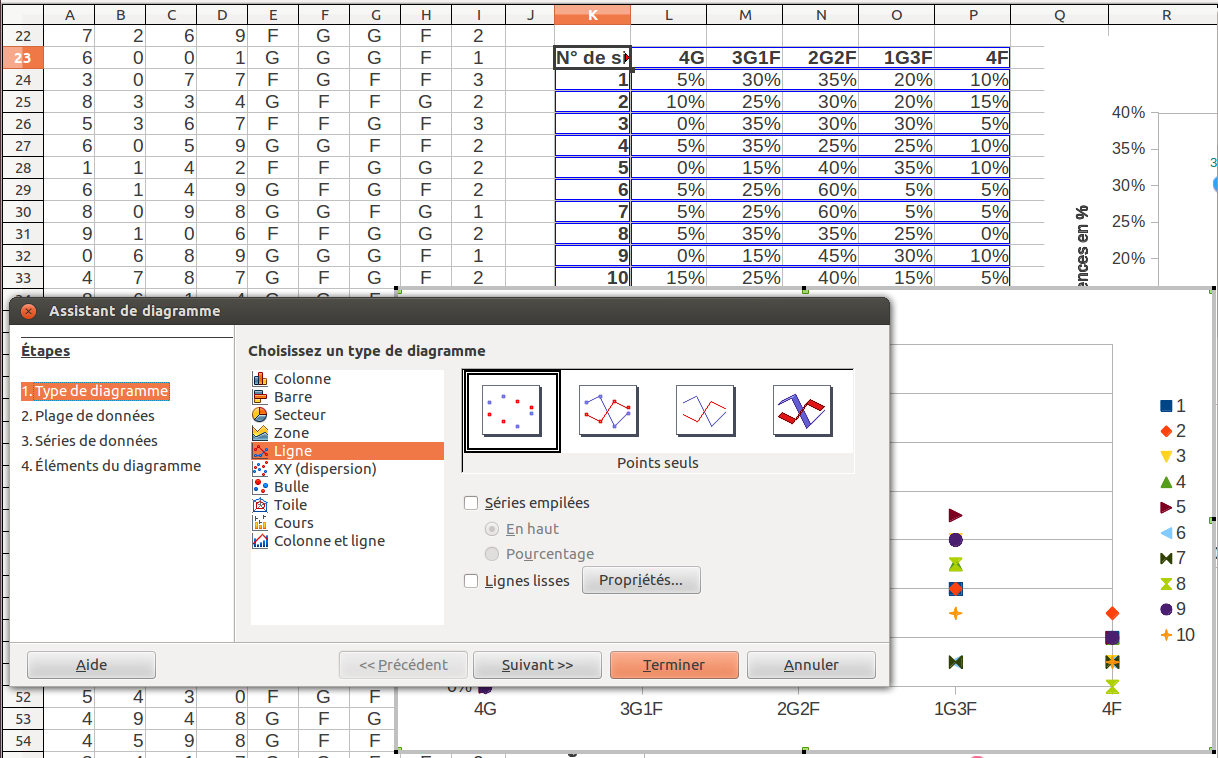Open line Propriétés... settings

[x=641, y=580]
